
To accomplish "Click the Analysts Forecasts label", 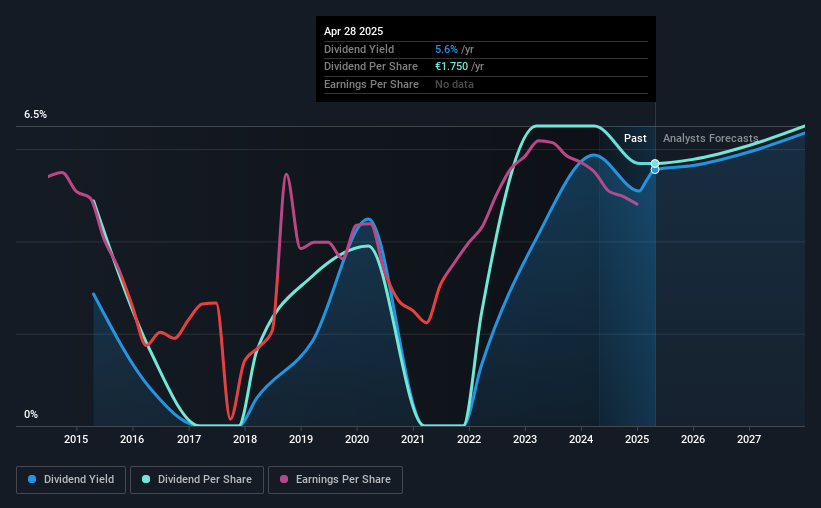I will point(711,138).
